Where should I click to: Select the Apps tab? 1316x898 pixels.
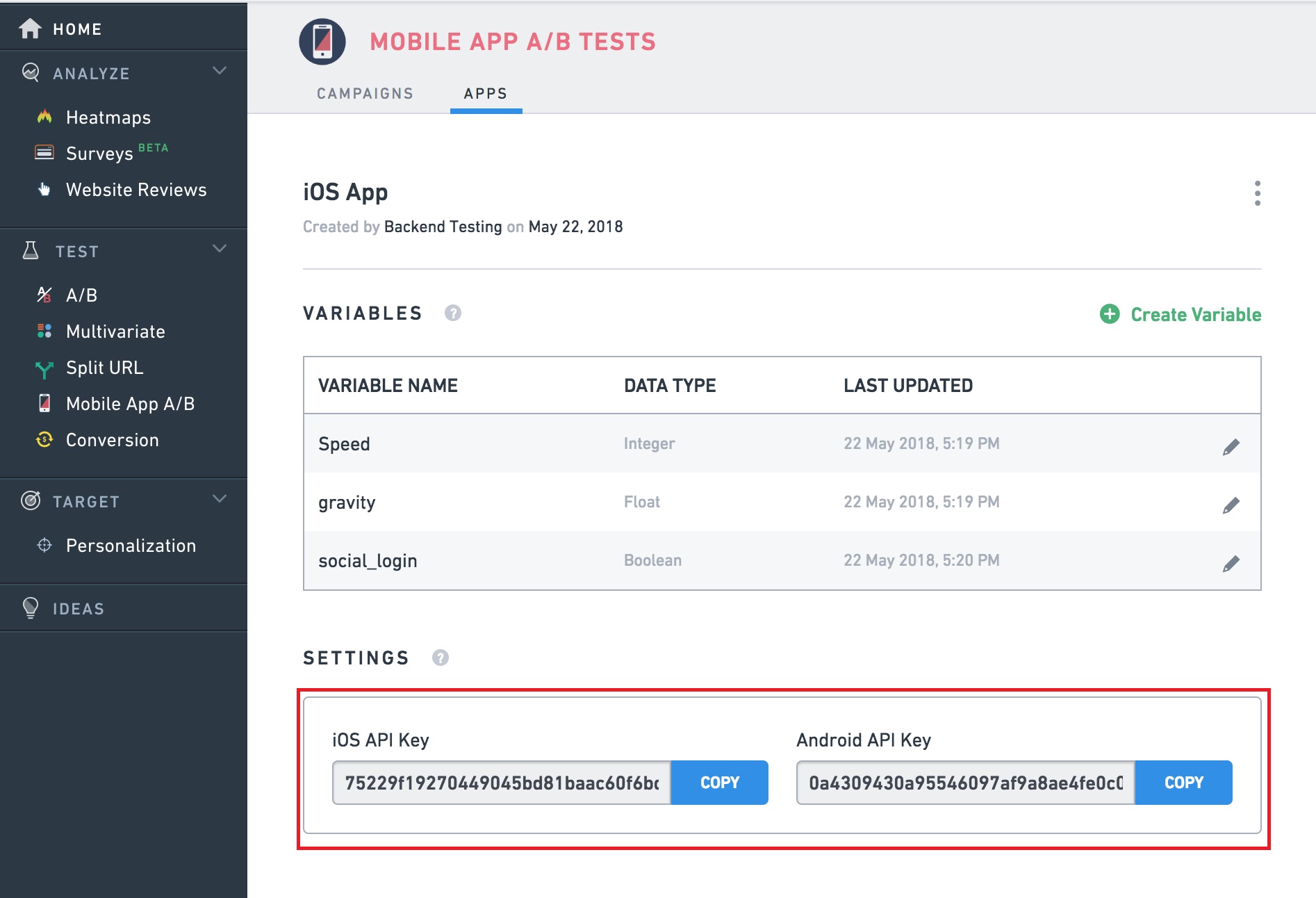(x=486, y=94)
